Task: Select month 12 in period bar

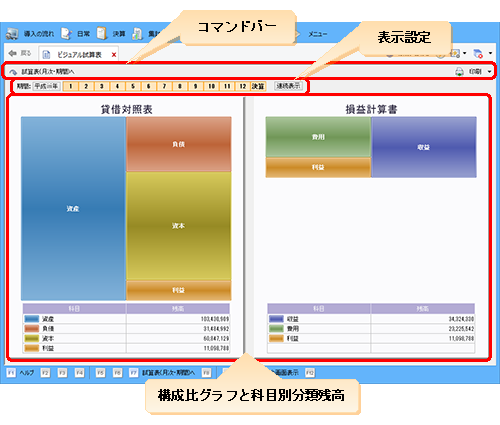Action: point(243,86)
